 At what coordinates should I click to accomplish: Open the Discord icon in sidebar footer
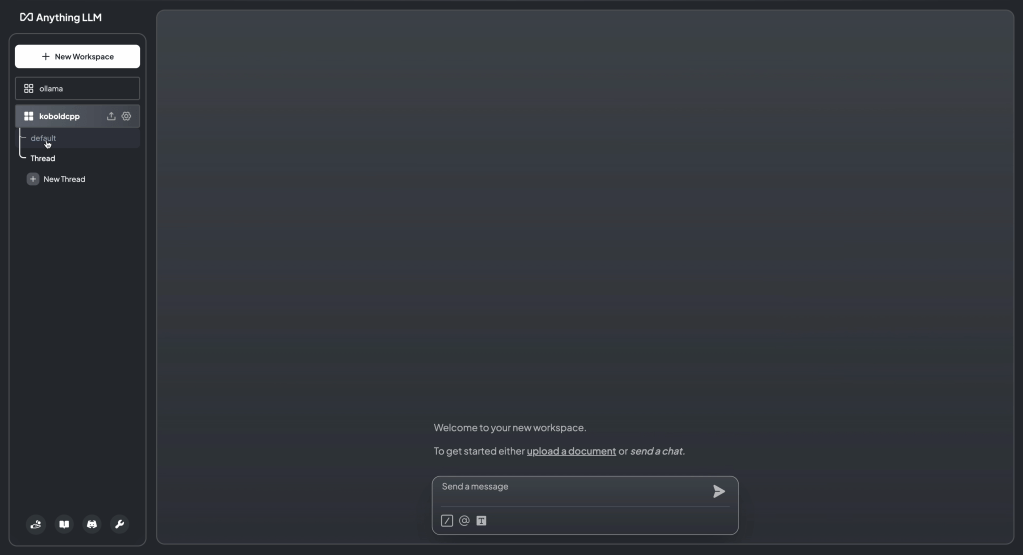click(92, 524)
